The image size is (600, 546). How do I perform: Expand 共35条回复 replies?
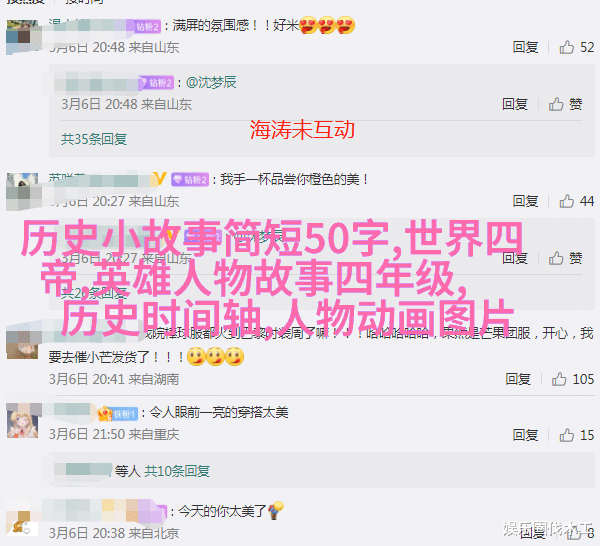pos(94,139)
